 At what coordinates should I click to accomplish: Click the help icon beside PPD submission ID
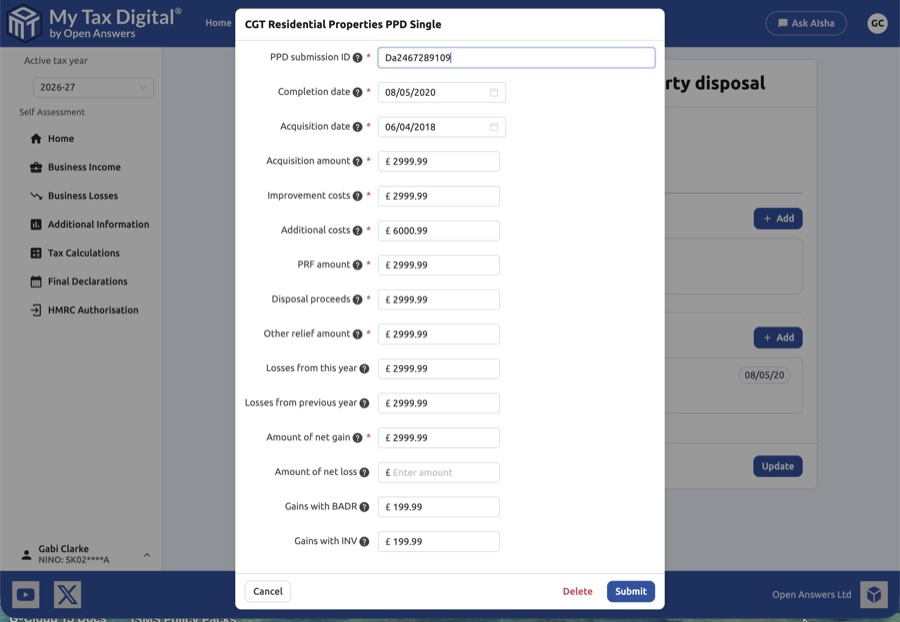pyautogui.click(x=357, y=58)
